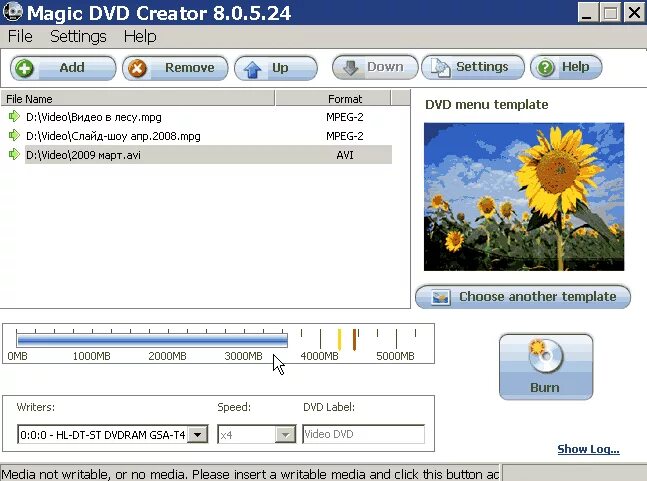Click the DVD Label input field
This screenshot has width=647, height=481.
coord(364,434)
